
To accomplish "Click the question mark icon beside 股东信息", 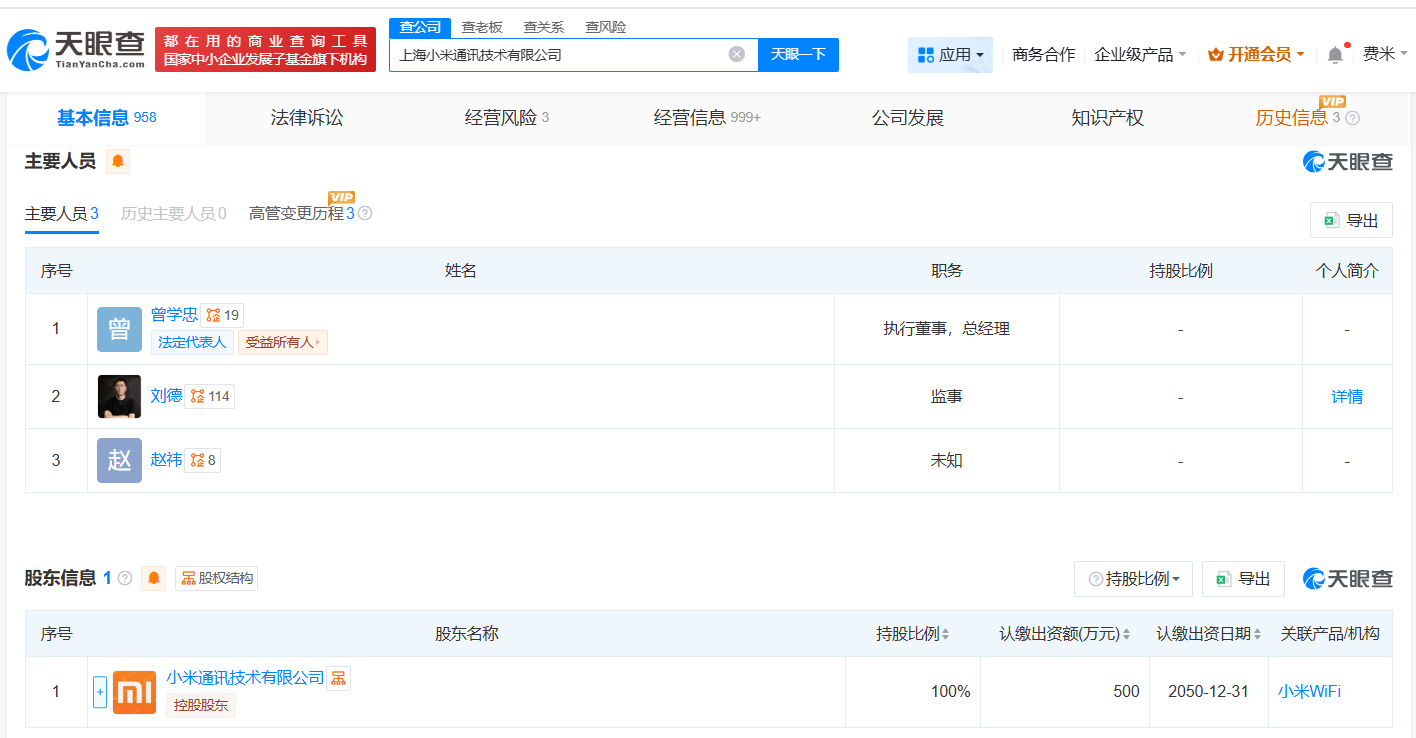I will pos(125,578).
